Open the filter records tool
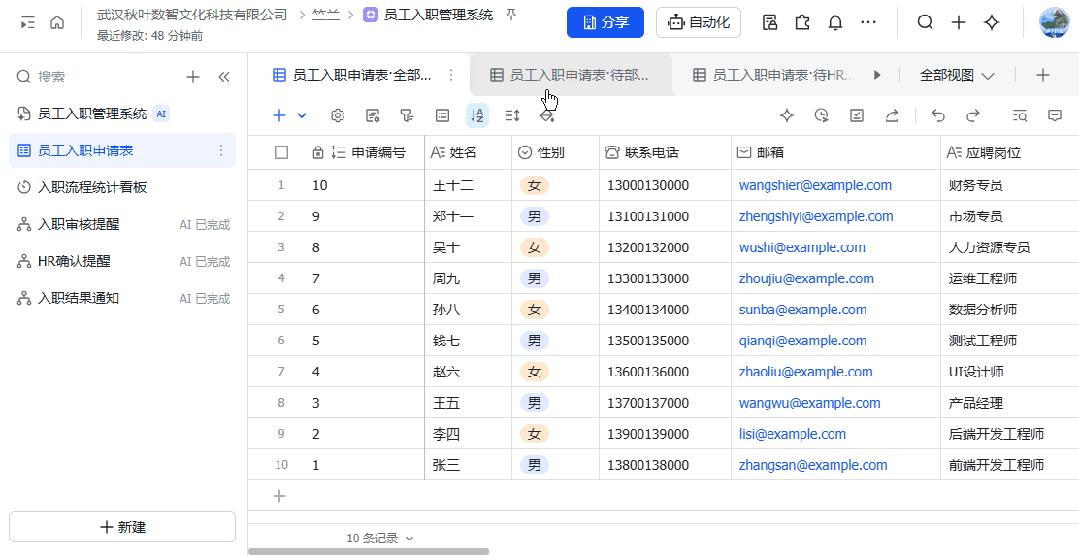Image resolution: width=1079 pixels, height=556 pixels. tap(407, 116)
